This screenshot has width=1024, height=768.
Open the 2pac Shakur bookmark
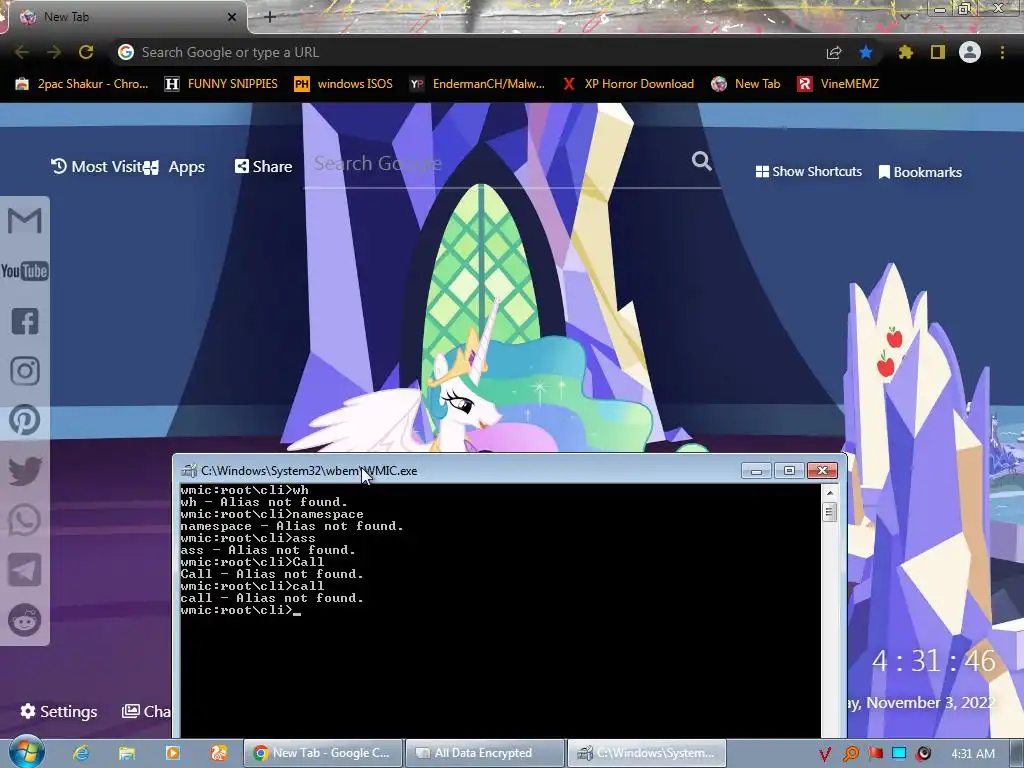[82, 84]
